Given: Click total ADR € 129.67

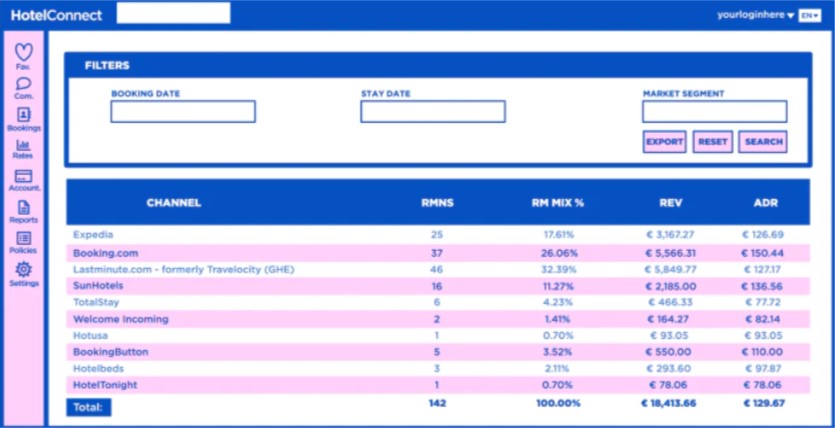Looking at the screenshot, I should tap(764, 404).
